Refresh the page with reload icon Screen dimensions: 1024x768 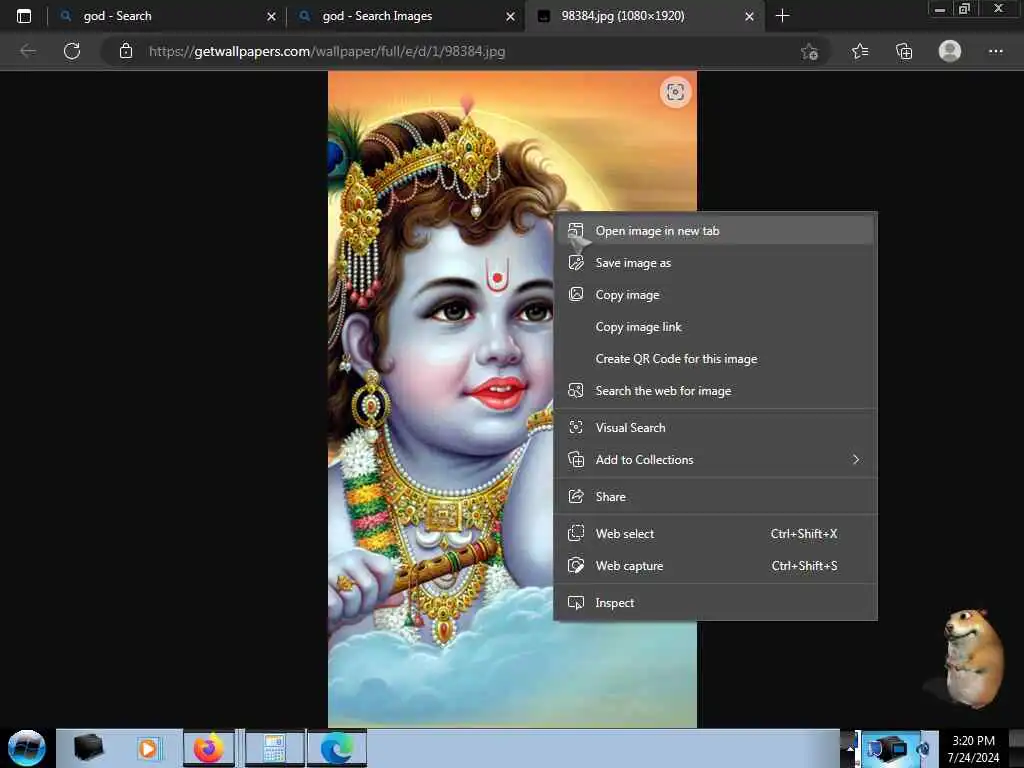[72, 51]
